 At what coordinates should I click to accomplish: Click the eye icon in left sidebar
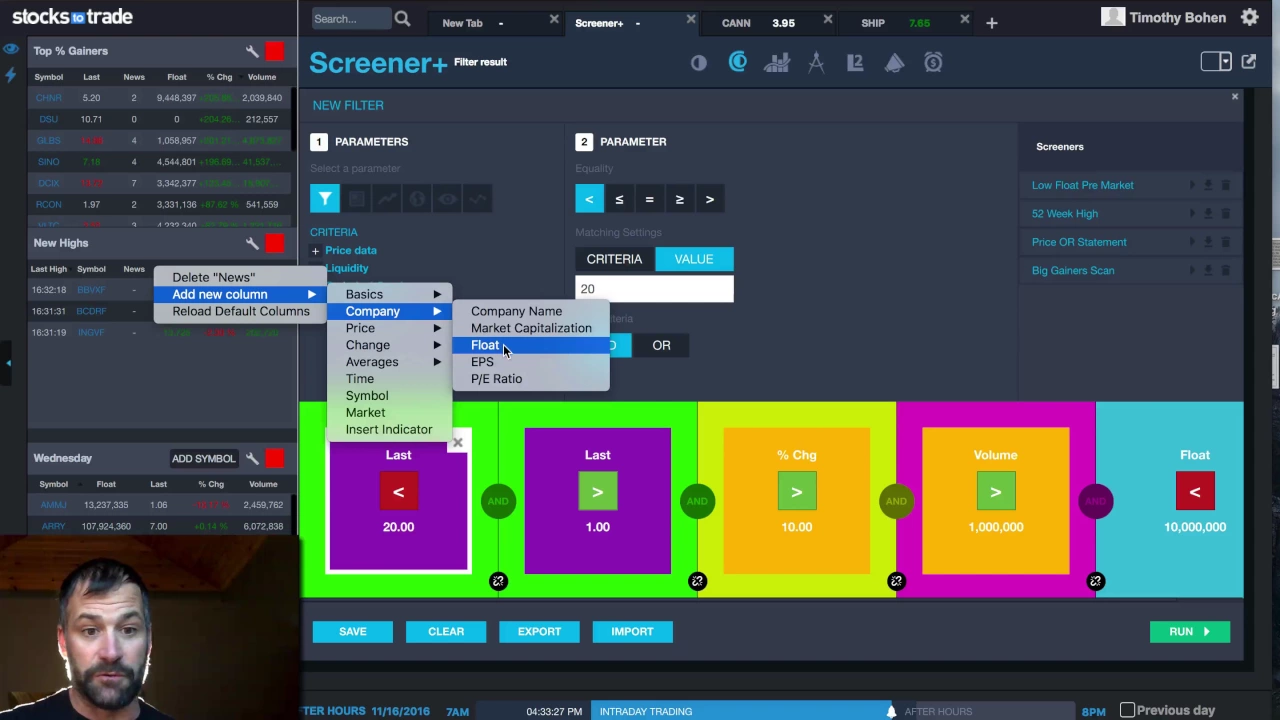tap(11, 49)
